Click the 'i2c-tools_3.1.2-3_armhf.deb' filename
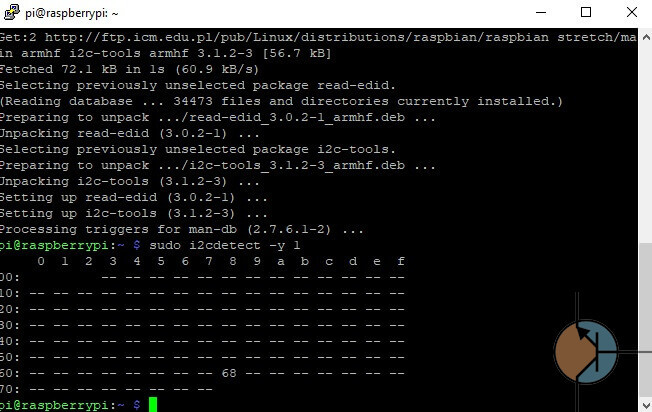 297,165
